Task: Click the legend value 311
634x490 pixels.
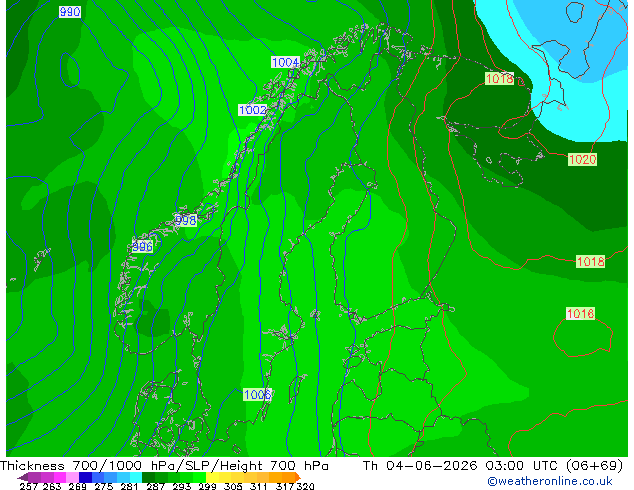Action: pos(259,486)
